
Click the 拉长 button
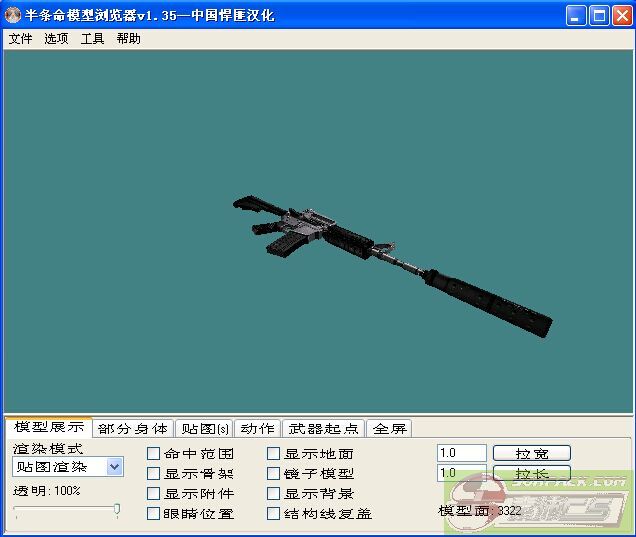531,473
